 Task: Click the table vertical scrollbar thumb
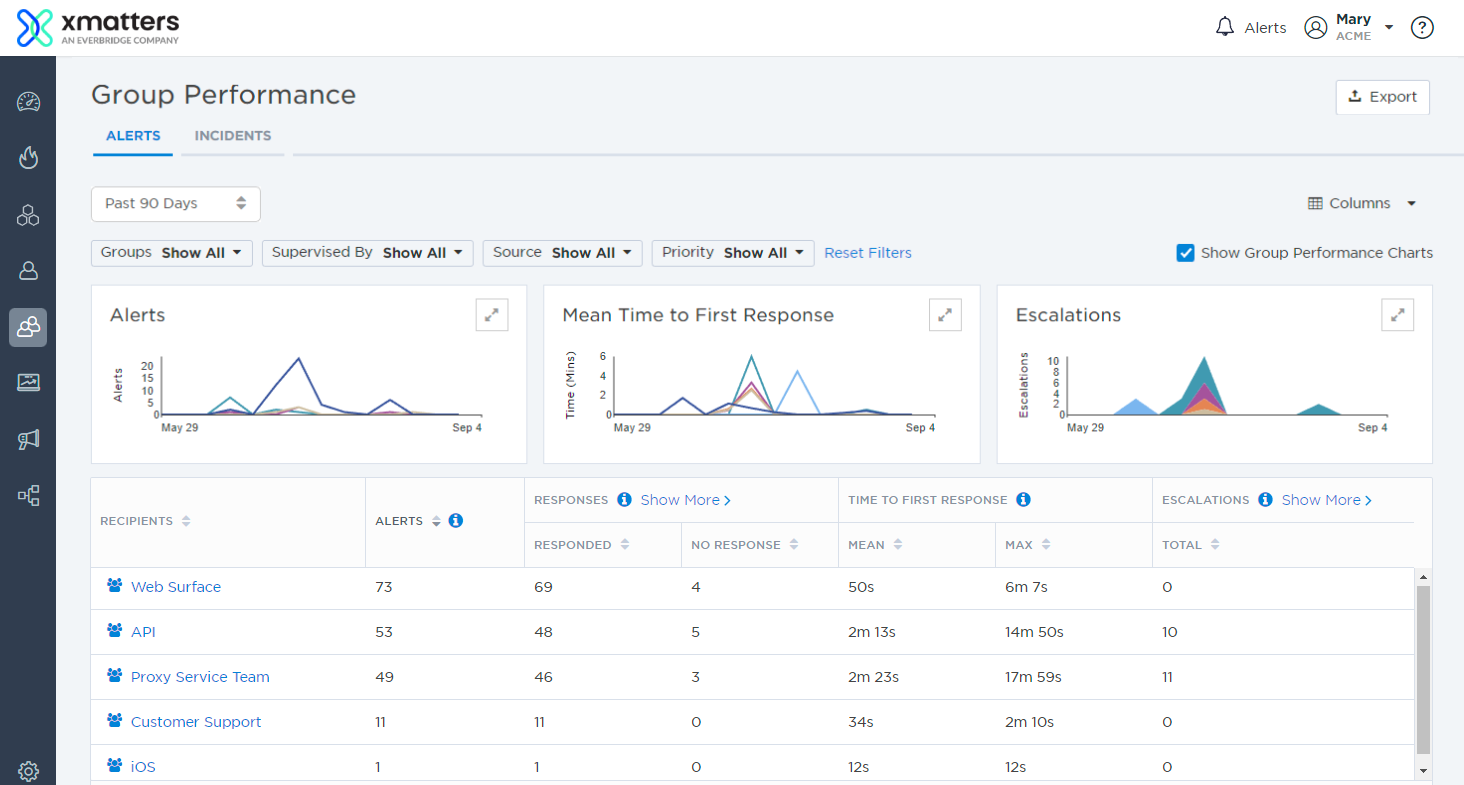(1424, 670)
